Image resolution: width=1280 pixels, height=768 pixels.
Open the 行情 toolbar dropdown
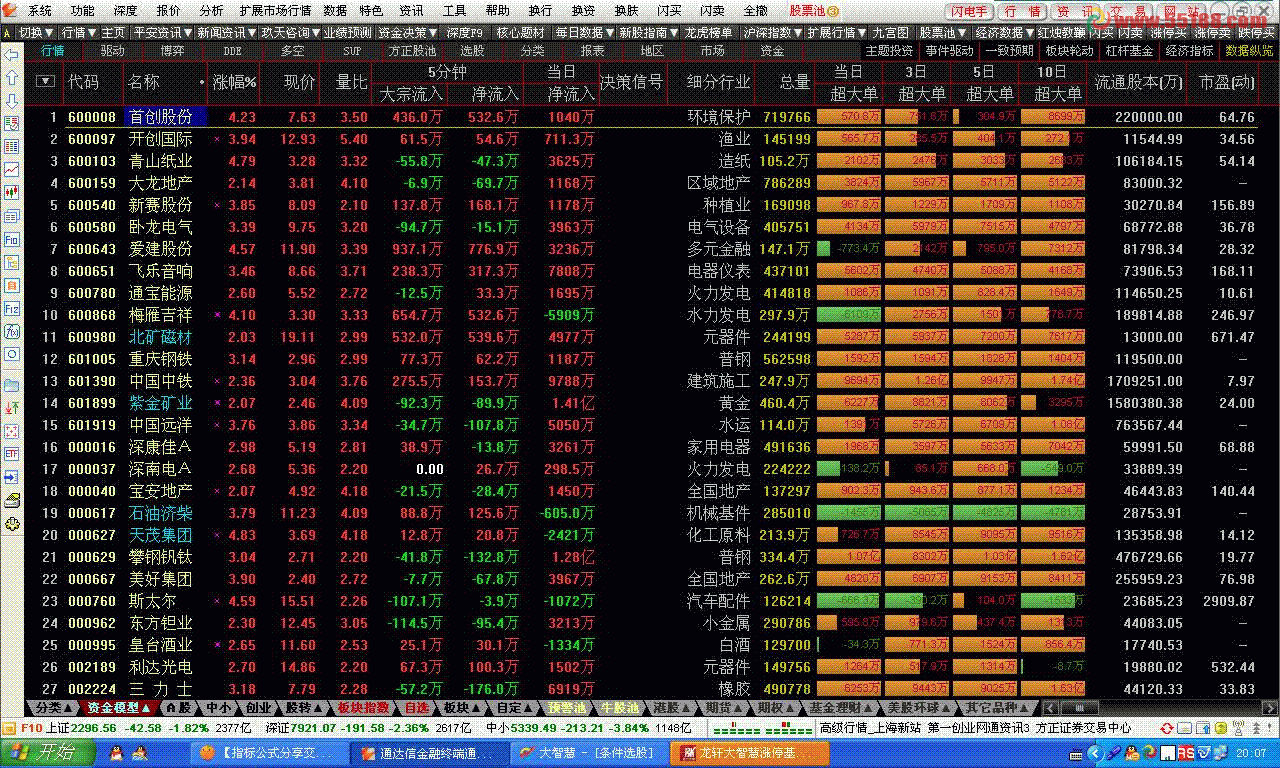coord(79,32)
